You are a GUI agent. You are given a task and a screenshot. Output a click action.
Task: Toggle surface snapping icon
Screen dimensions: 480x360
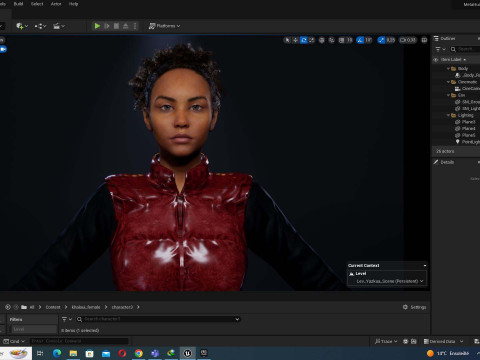[332, 40]
